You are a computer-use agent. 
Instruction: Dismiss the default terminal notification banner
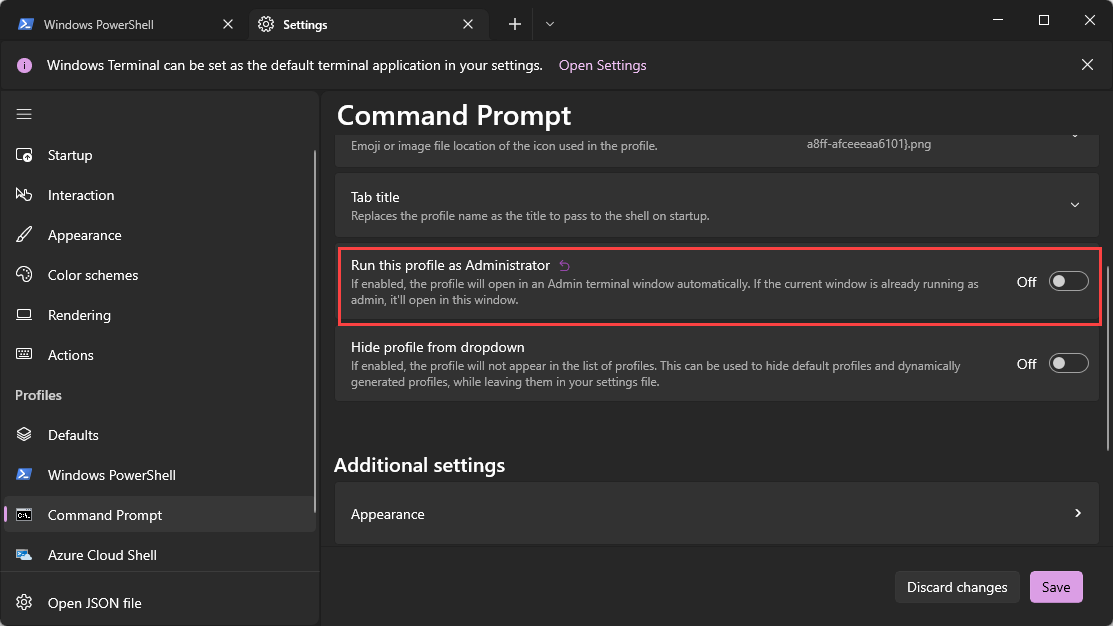click(1087, 64)
